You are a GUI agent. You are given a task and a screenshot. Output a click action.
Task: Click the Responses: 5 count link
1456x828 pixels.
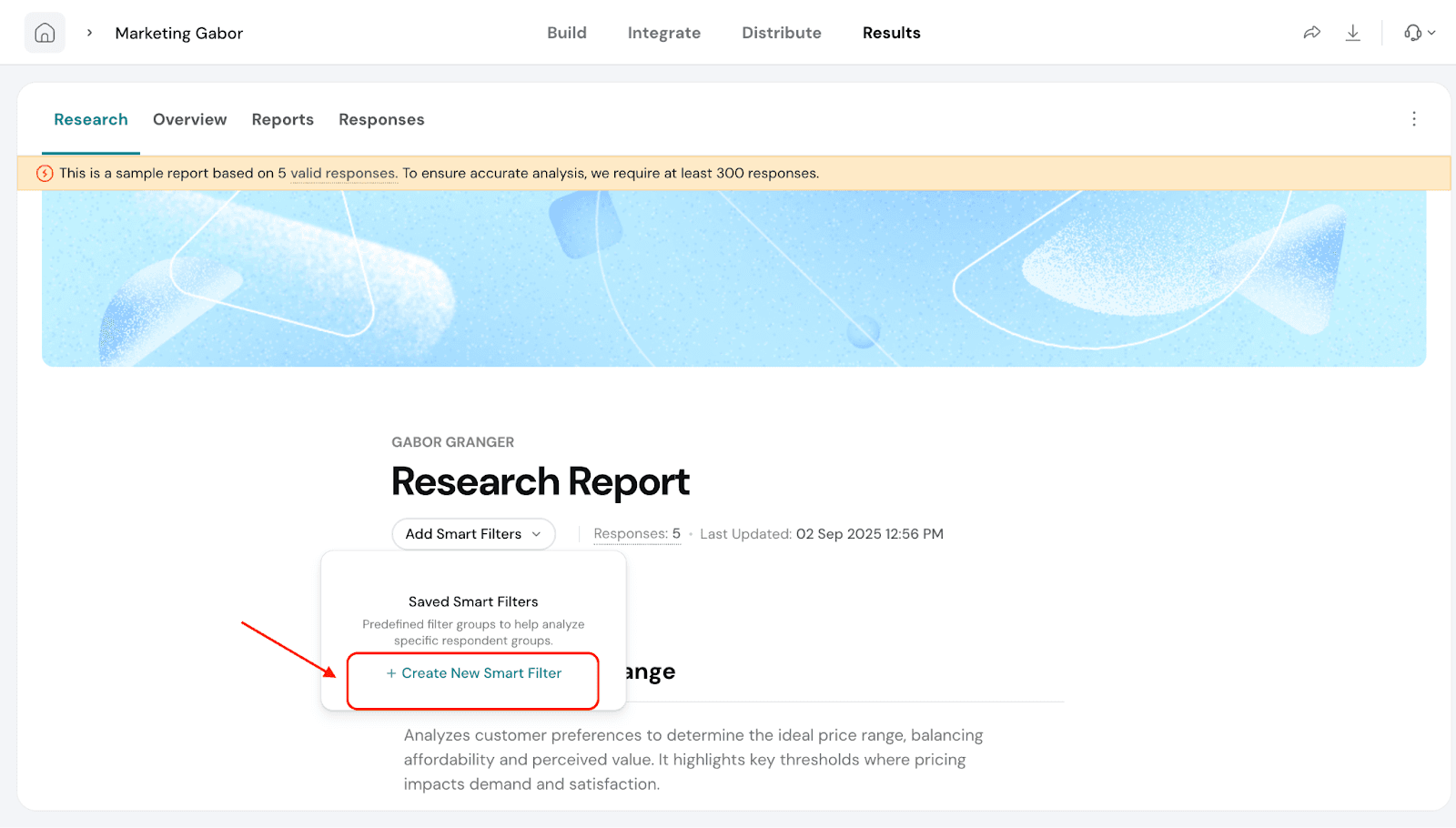click(637, 534)
